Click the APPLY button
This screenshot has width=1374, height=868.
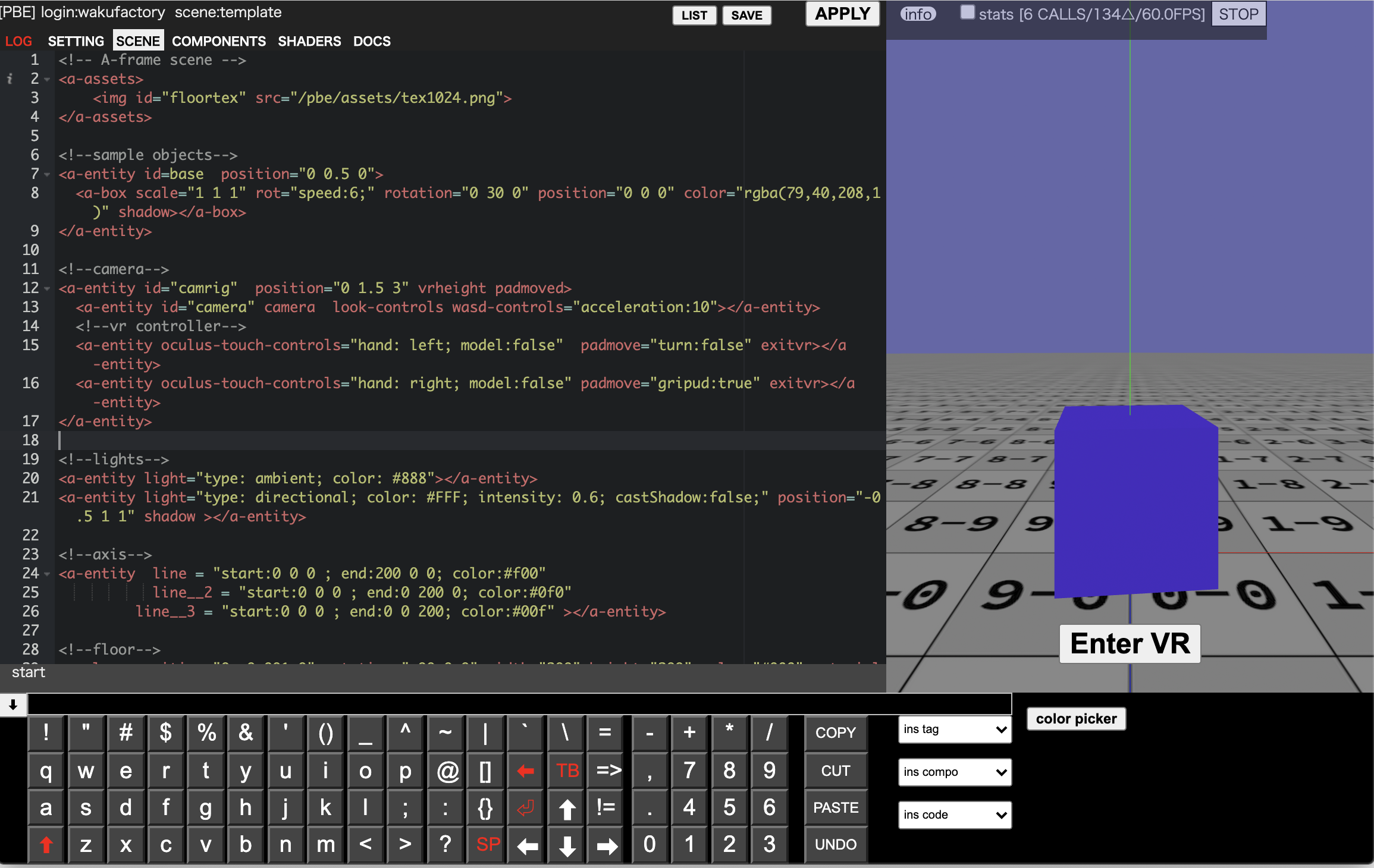(x=842, y=14)
